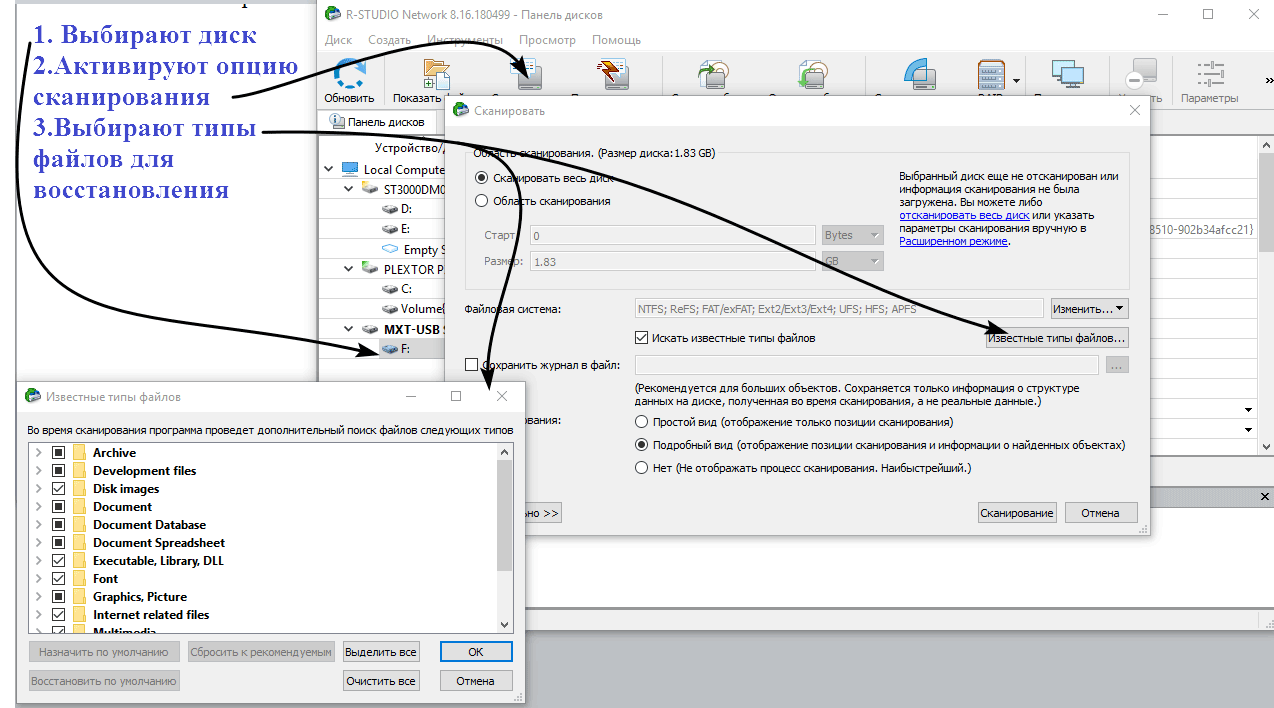
Task: Uncheck the Executable, Library, DLL checkbox
Action: click(x=58, y=561)
